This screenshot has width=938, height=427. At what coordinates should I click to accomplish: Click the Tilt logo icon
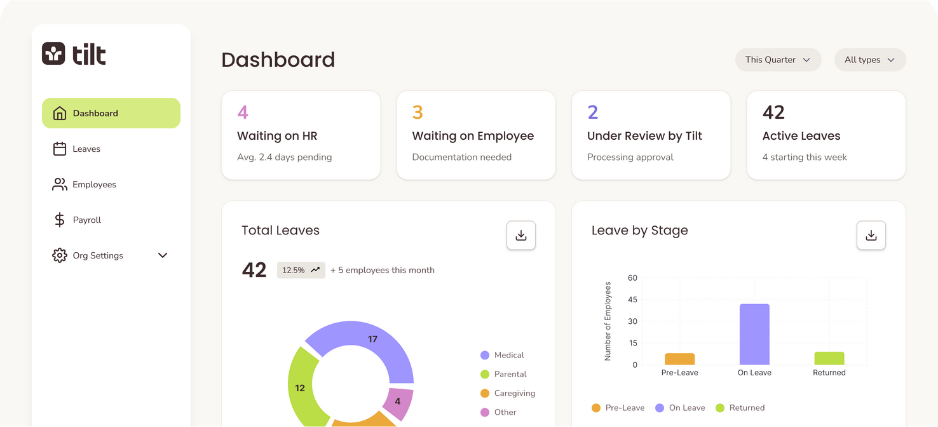click(x=53, y=54)
